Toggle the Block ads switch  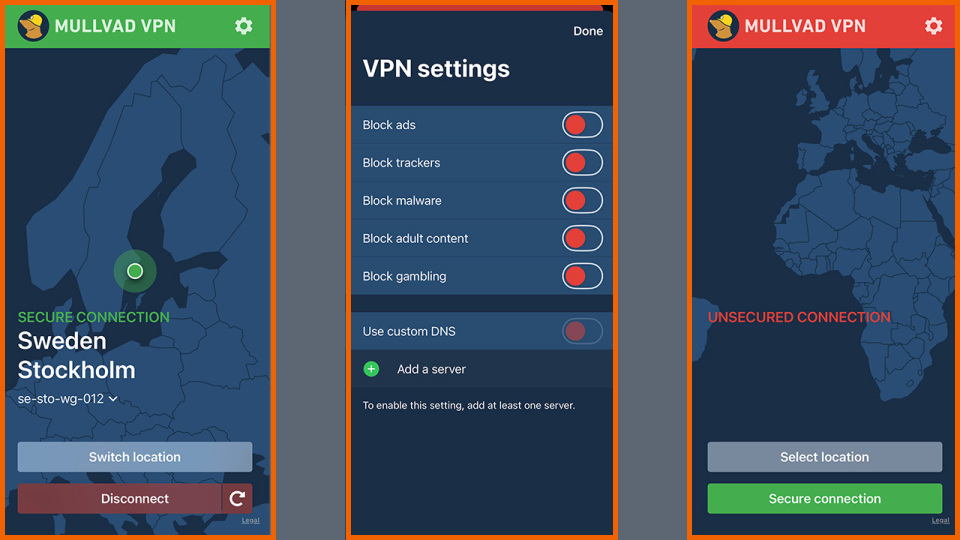(582, 125)
